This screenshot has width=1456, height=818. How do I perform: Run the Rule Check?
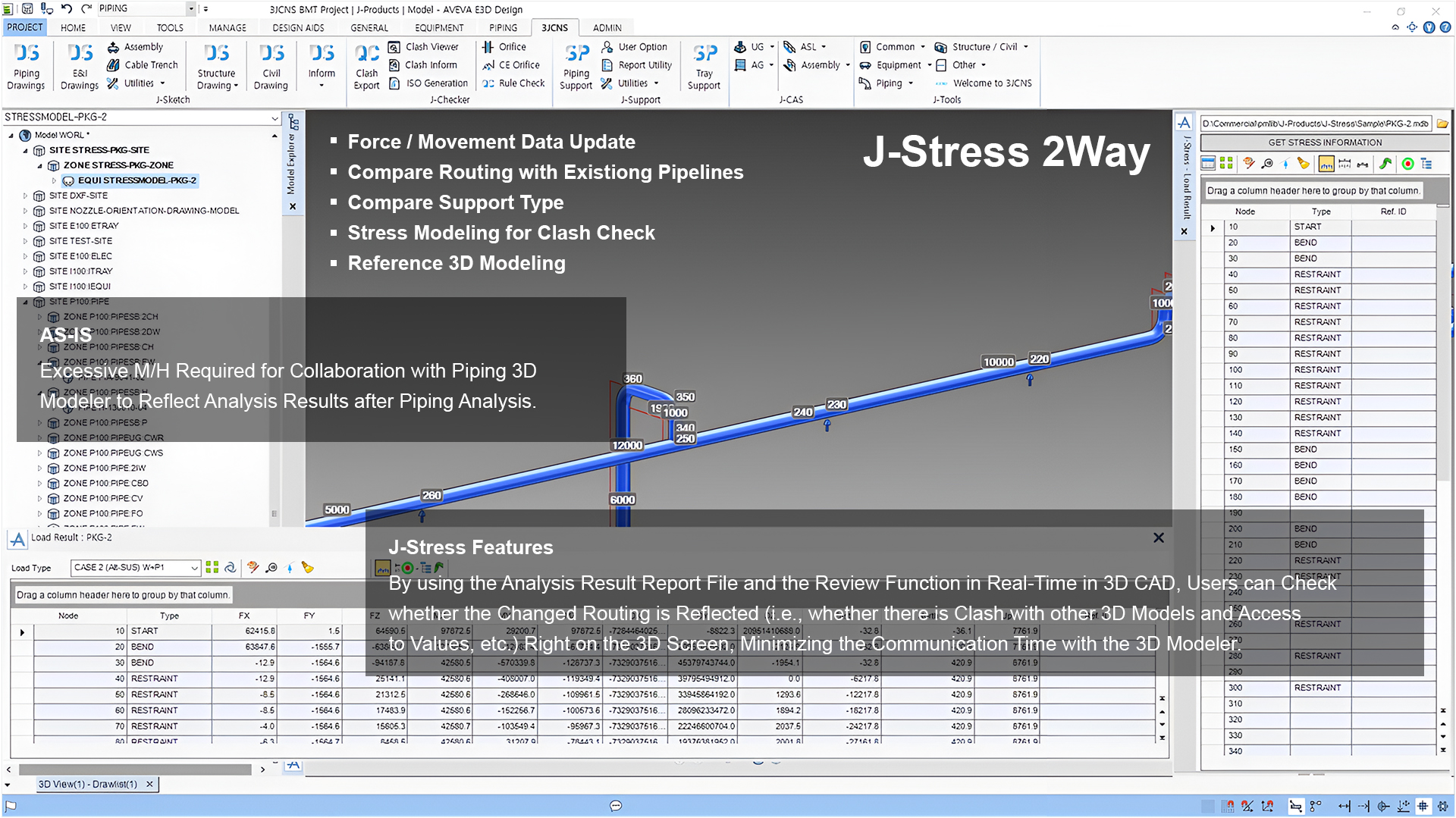coord(513,83)
